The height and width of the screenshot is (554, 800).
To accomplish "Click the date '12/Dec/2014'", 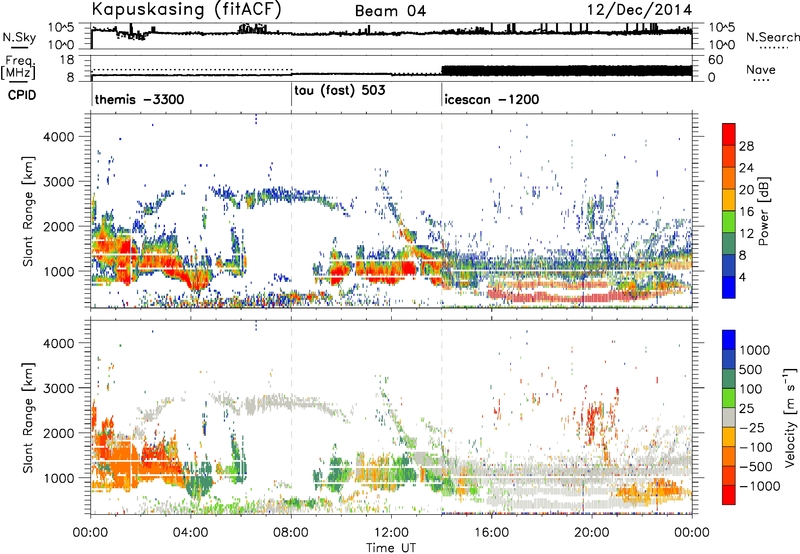I will [639, 10].
